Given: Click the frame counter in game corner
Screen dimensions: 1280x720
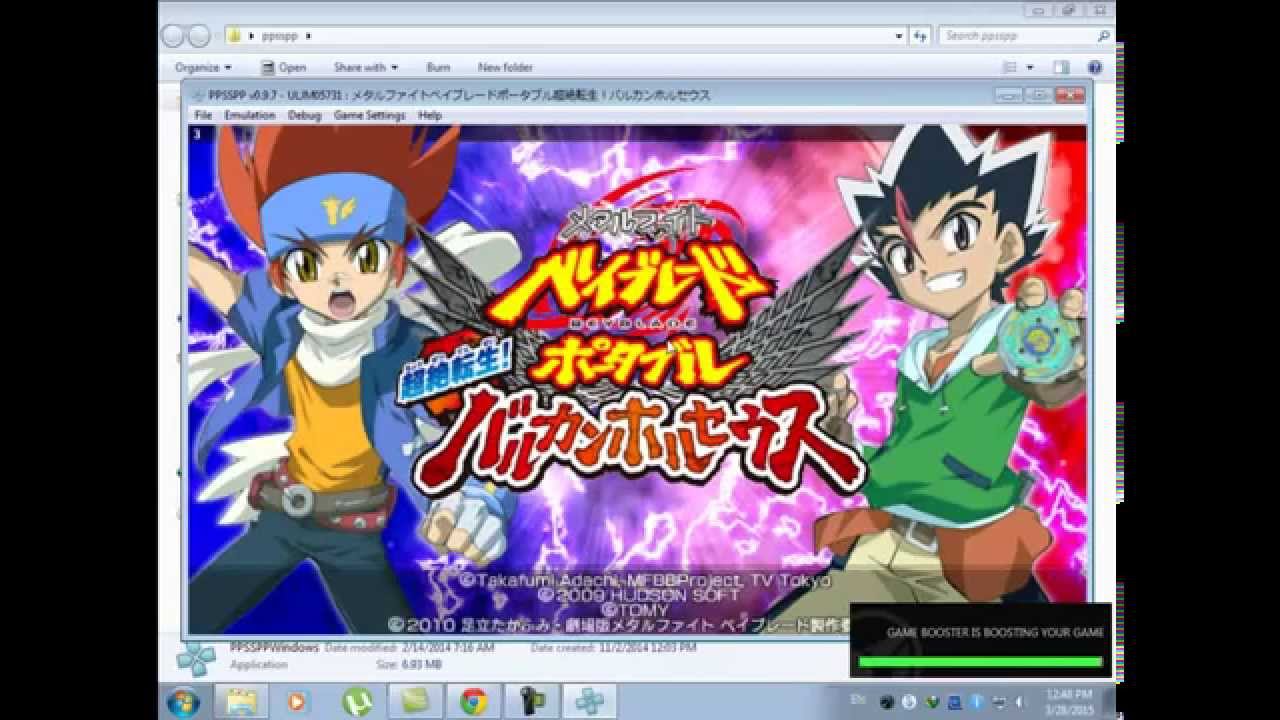Looking at the screenshot, I should click(x=197, y=132).
